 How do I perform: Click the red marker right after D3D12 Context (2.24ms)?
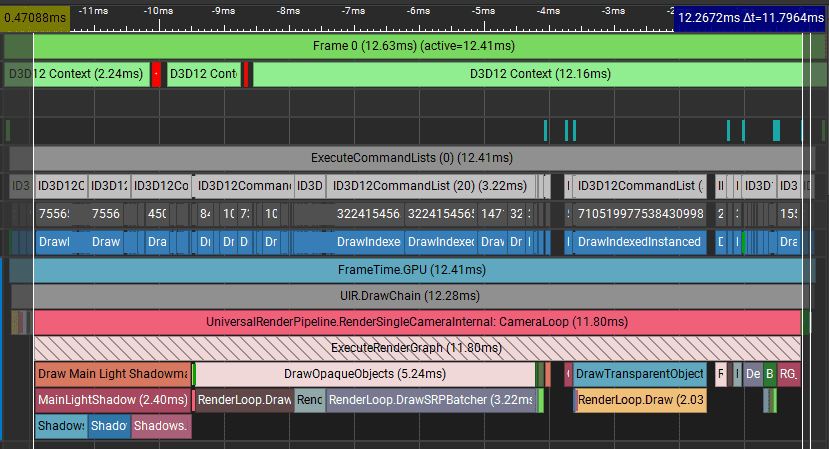click(156, 74)
